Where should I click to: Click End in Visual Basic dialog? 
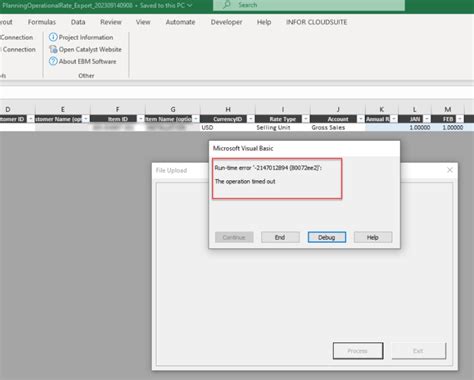tap(280, 237)
